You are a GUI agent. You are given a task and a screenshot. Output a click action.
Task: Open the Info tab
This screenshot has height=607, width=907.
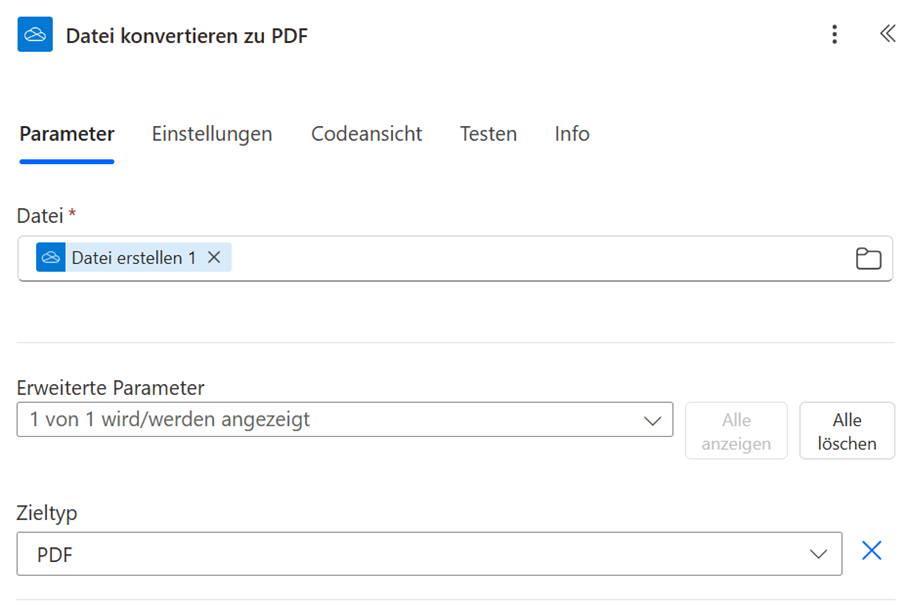pos(572,134)
